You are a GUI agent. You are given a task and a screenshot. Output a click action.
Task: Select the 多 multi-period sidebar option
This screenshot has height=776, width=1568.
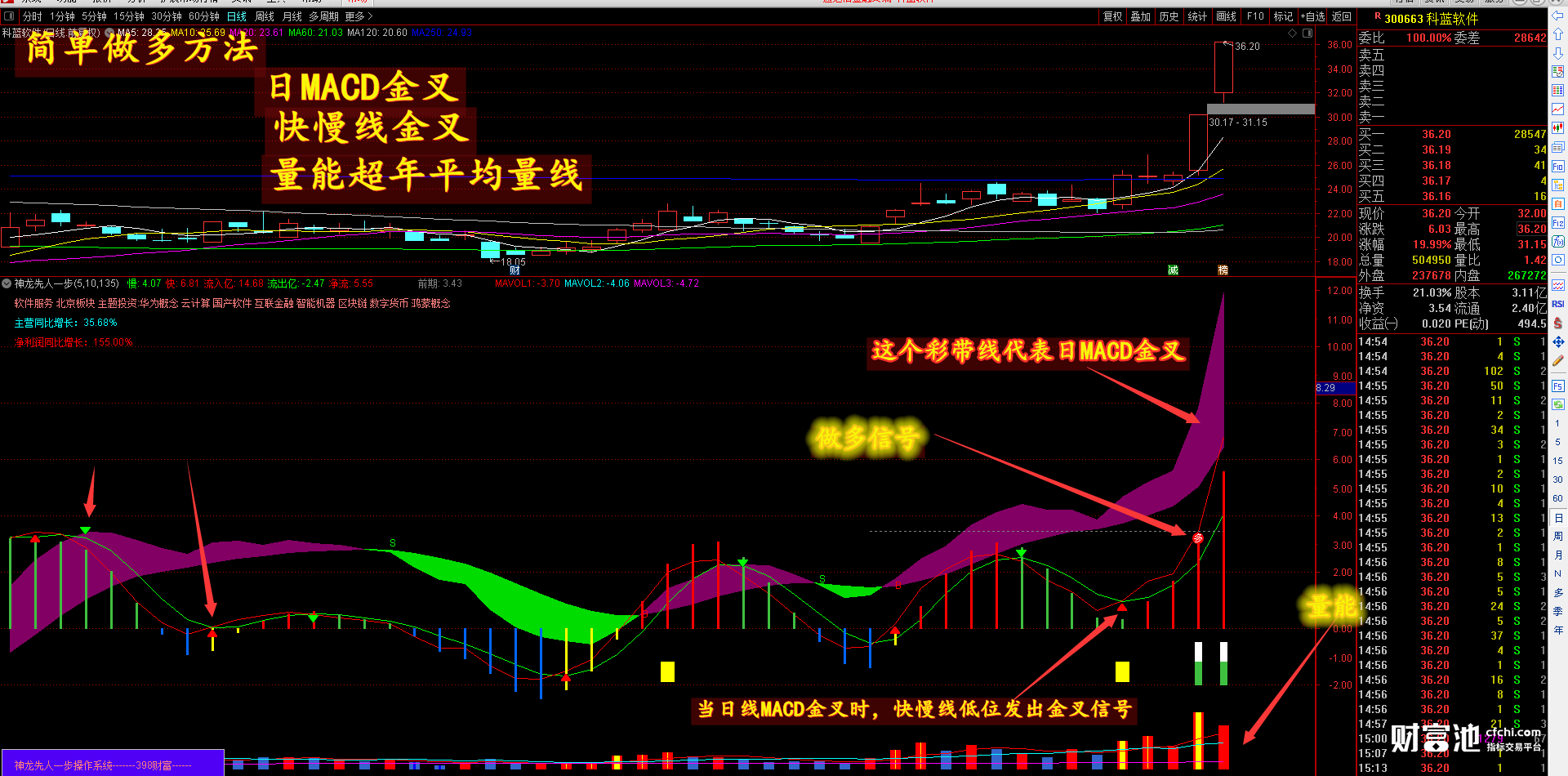pyautogui.click(x=1557, y=593)
